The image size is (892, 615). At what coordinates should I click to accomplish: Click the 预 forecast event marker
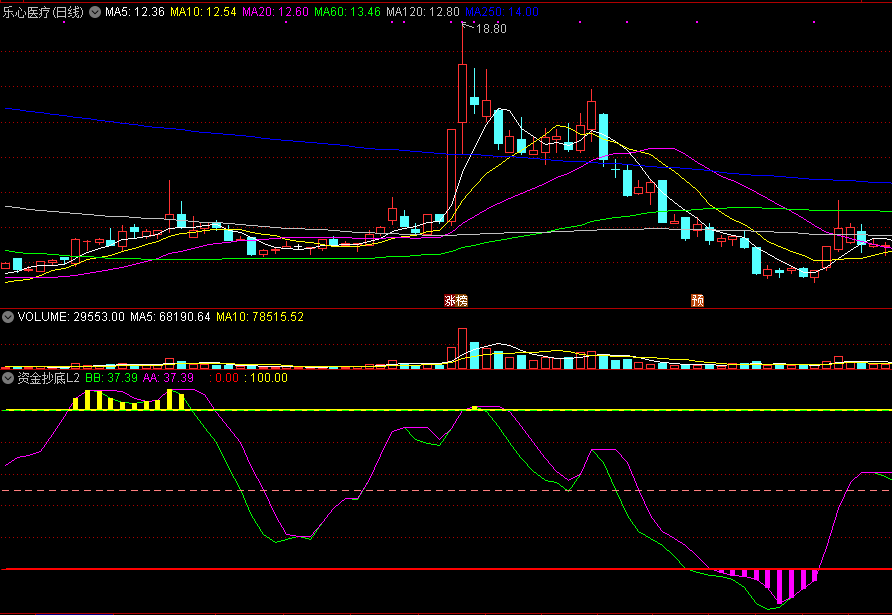pyautogui.click(x=697, y=300)
